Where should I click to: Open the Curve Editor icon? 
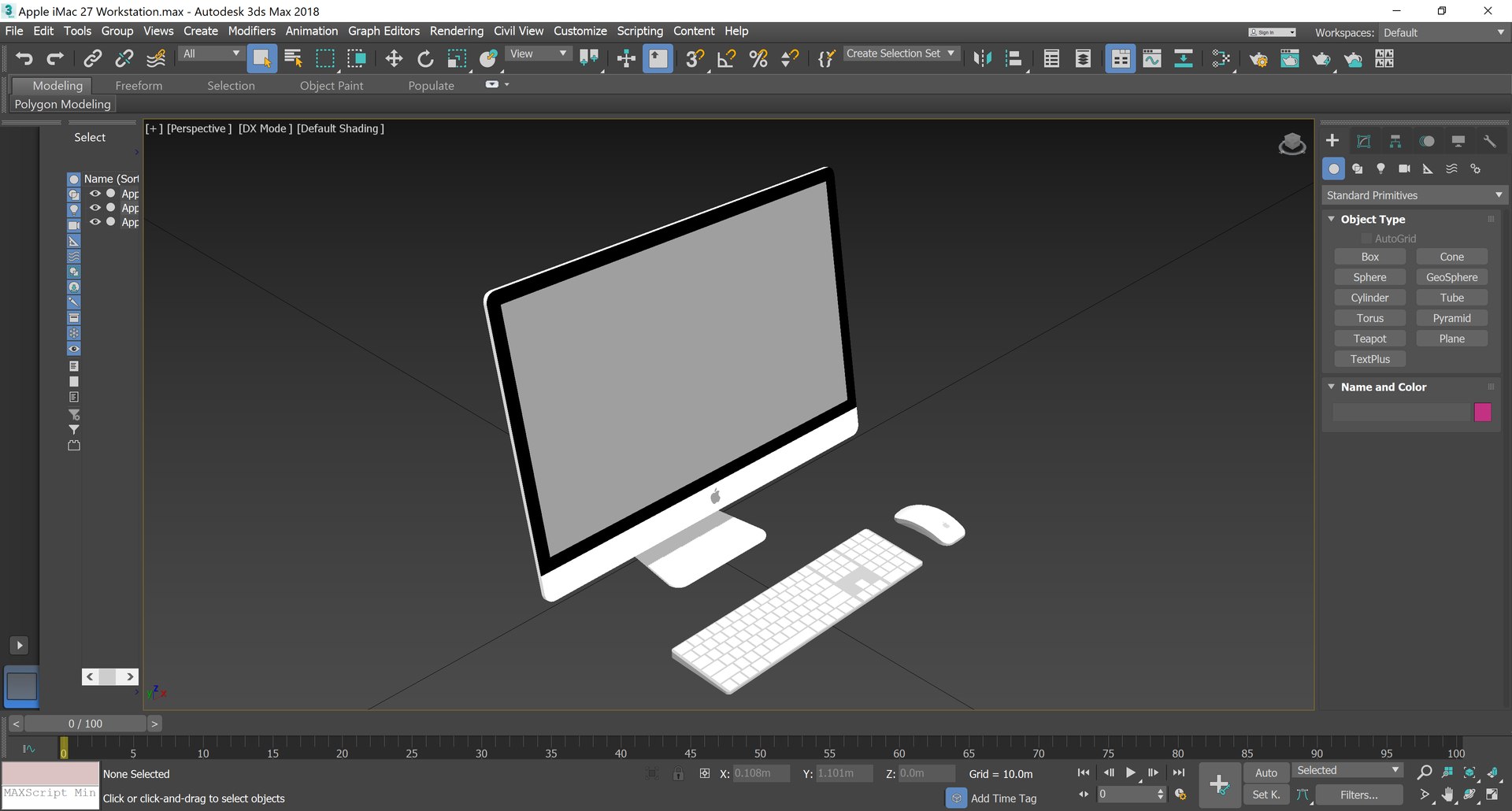[x=1152, y=58]
